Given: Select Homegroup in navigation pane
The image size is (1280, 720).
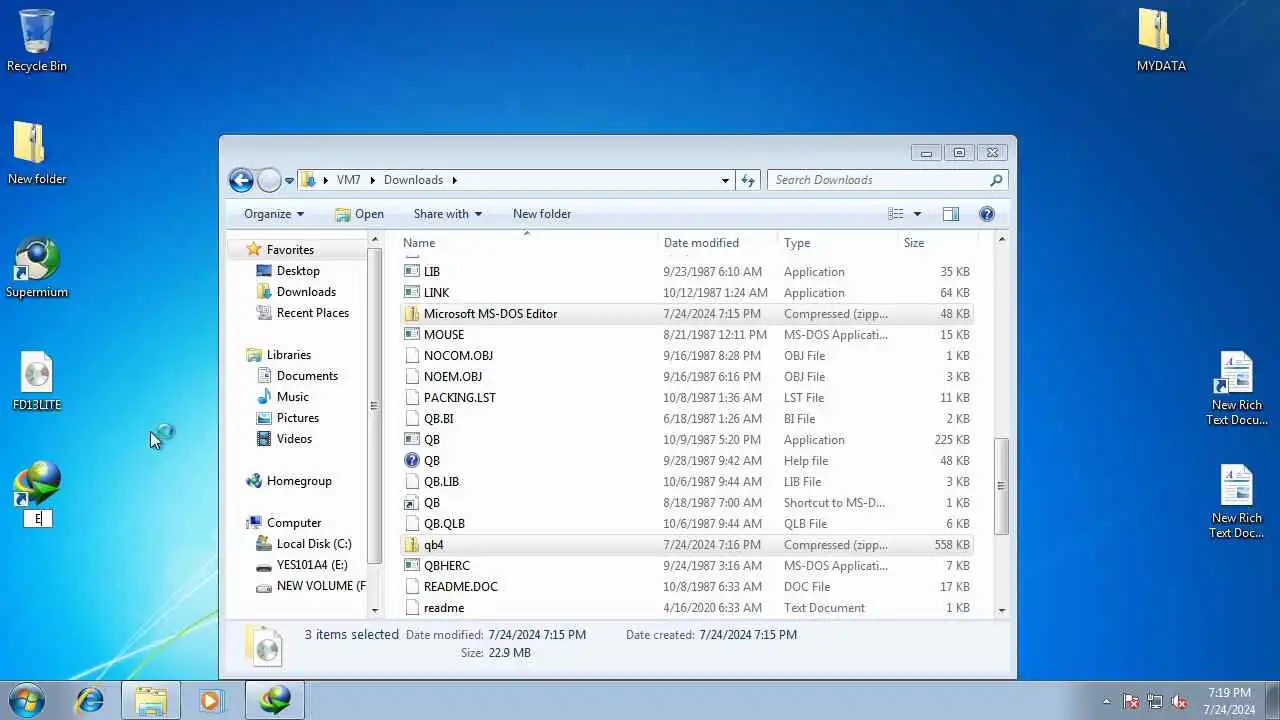Looking at the screenshot, I should pyautogui.click(x=299, y=481).
